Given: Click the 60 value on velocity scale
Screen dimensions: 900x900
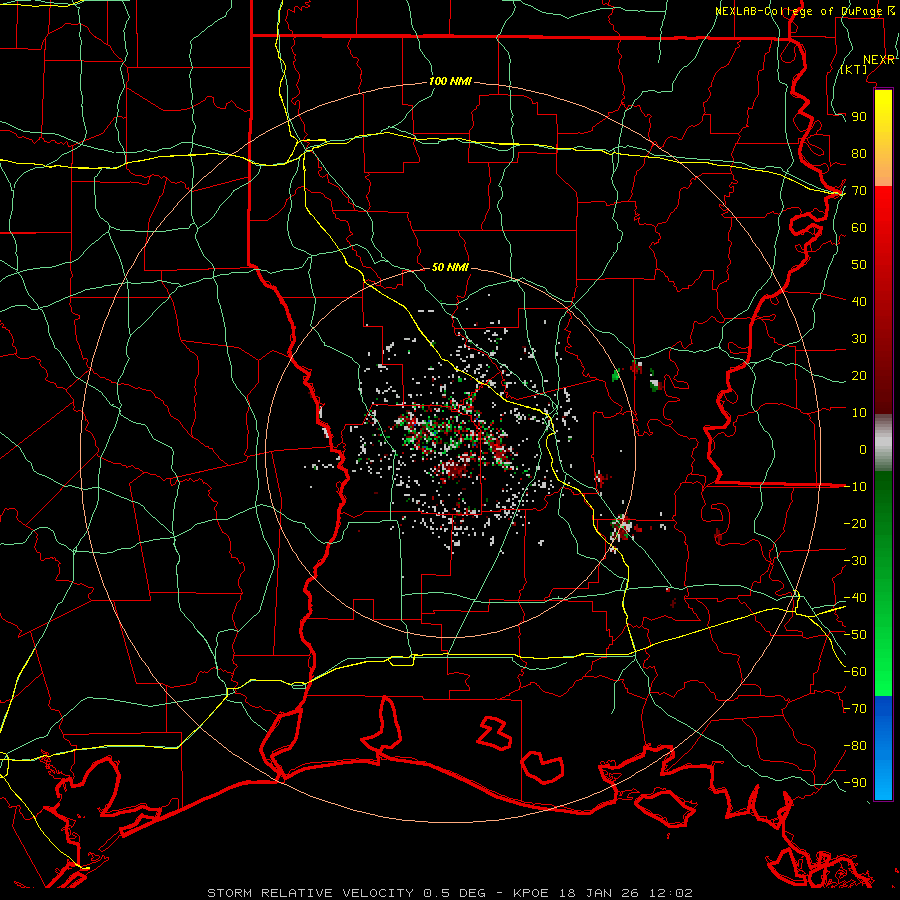Looking at the screenshot, I should click(859, 227).
